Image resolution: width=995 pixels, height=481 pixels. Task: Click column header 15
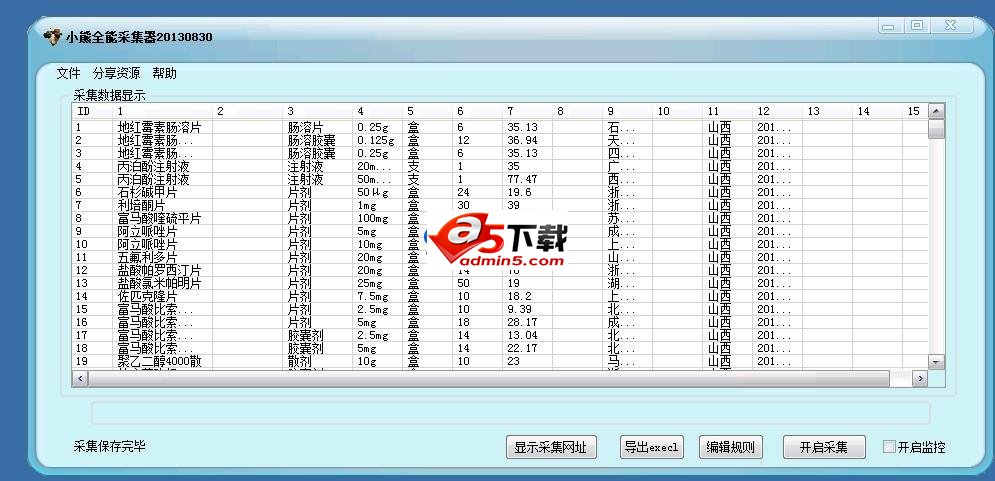[915, 111]
